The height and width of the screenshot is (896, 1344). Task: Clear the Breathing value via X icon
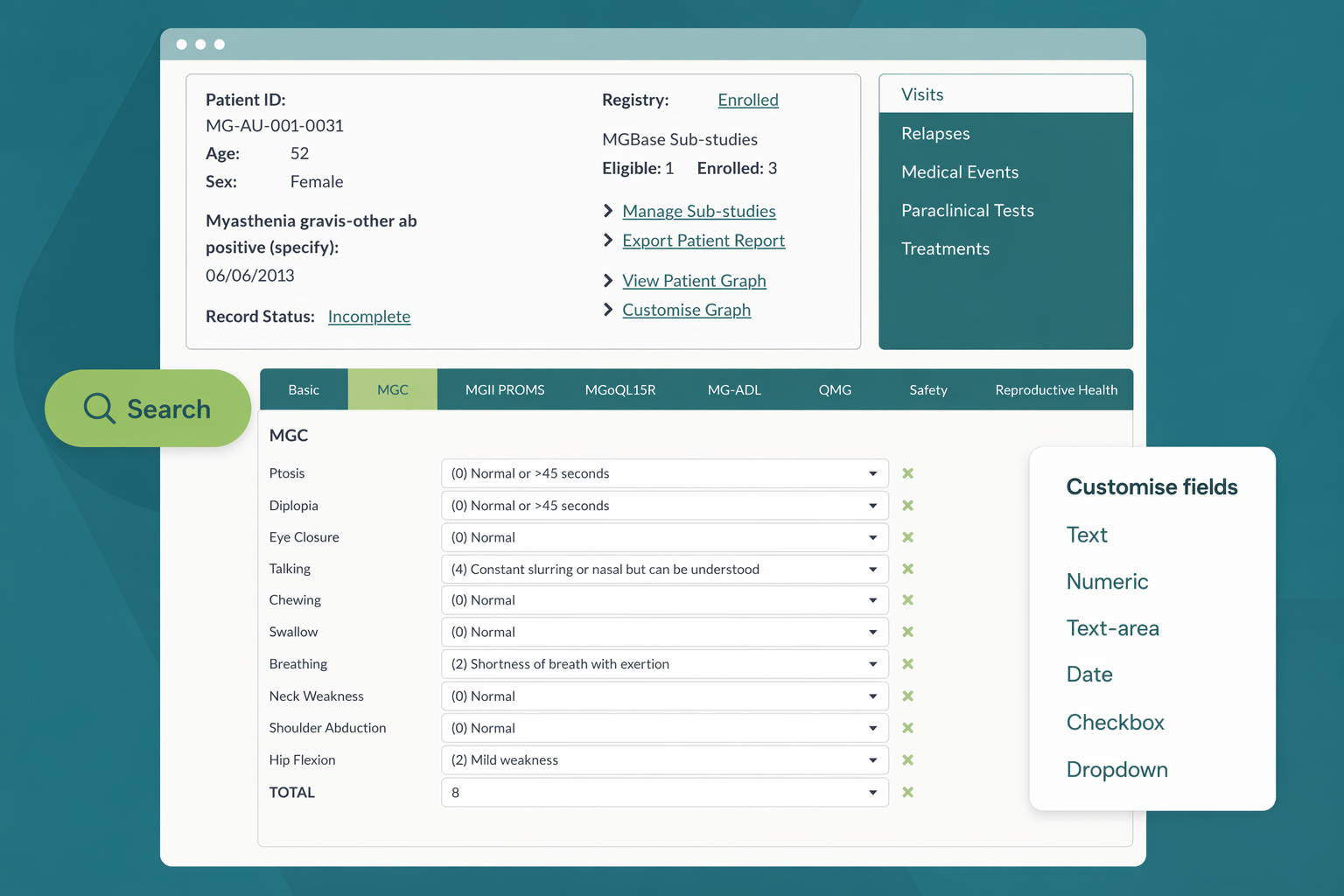[907, 664]
